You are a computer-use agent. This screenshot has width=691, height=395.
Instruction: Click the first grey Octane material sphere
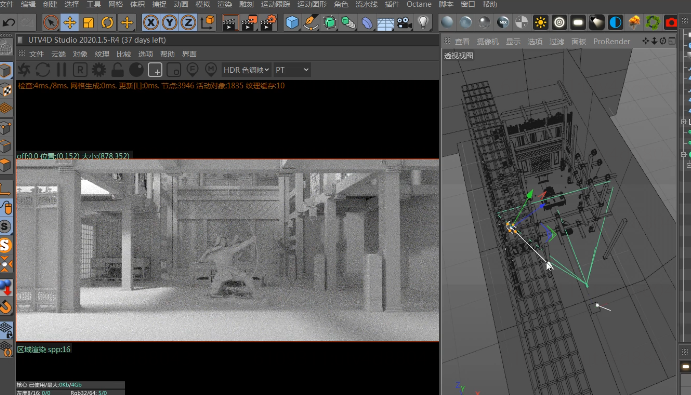447,22
